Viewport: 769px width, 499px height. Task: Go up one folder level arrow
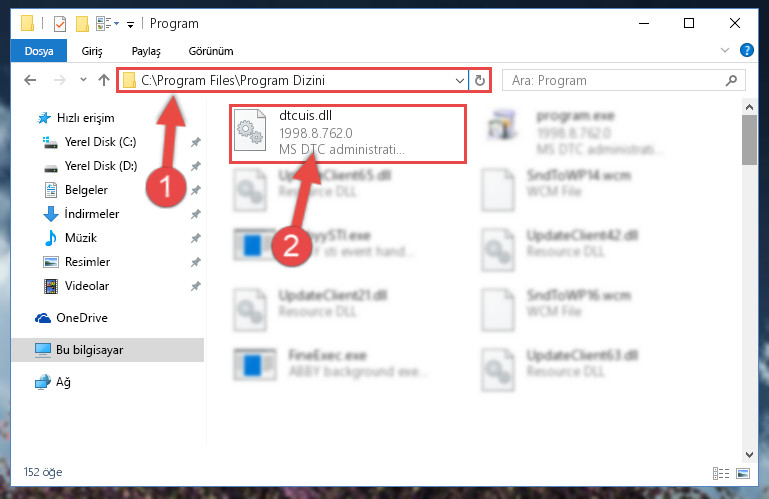click(x=103, y=80)
